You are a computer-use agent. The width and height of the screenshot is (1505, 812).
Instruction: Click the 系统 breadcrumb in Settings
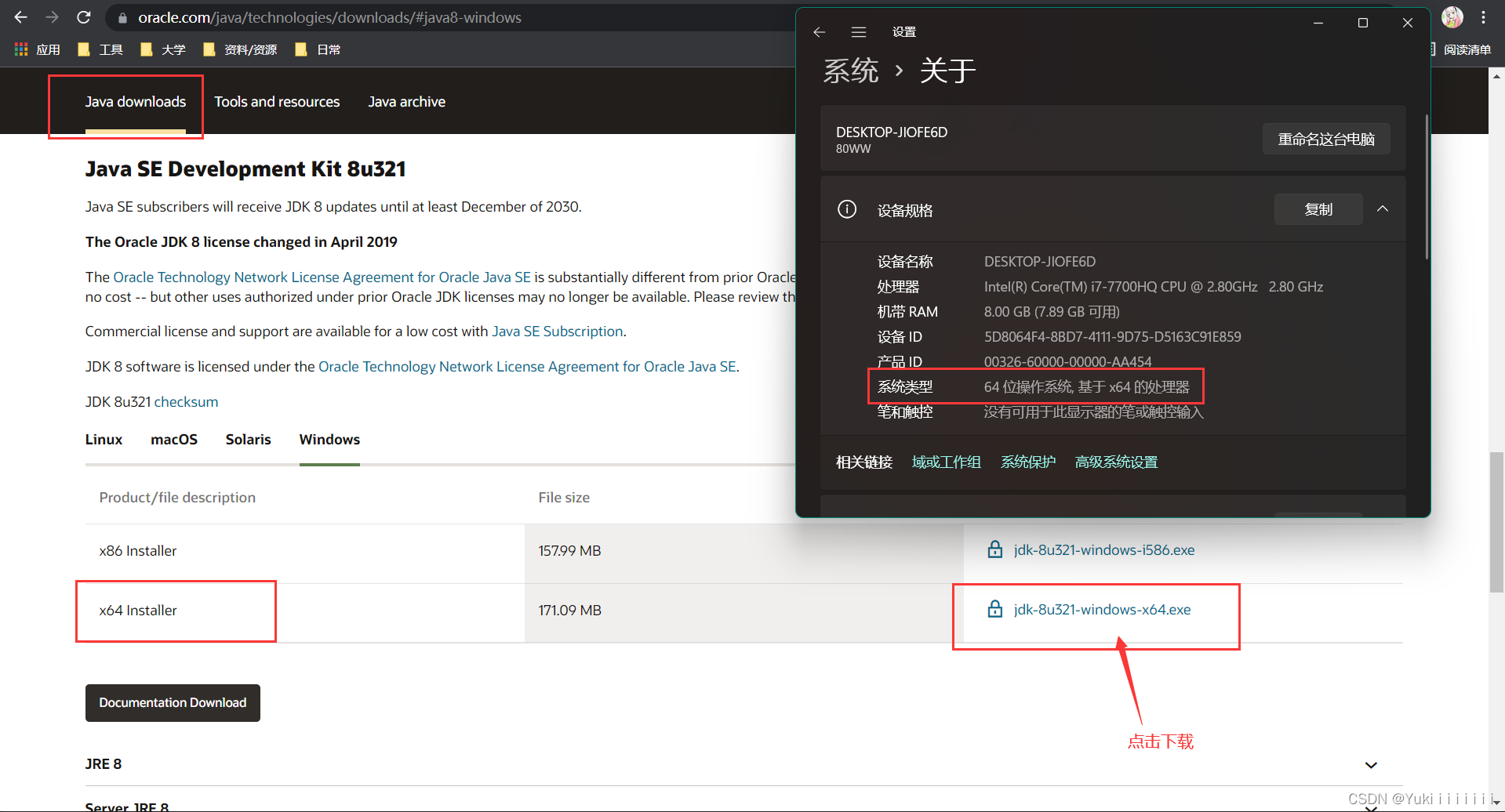pyautogui.click(x=851, y=71)
